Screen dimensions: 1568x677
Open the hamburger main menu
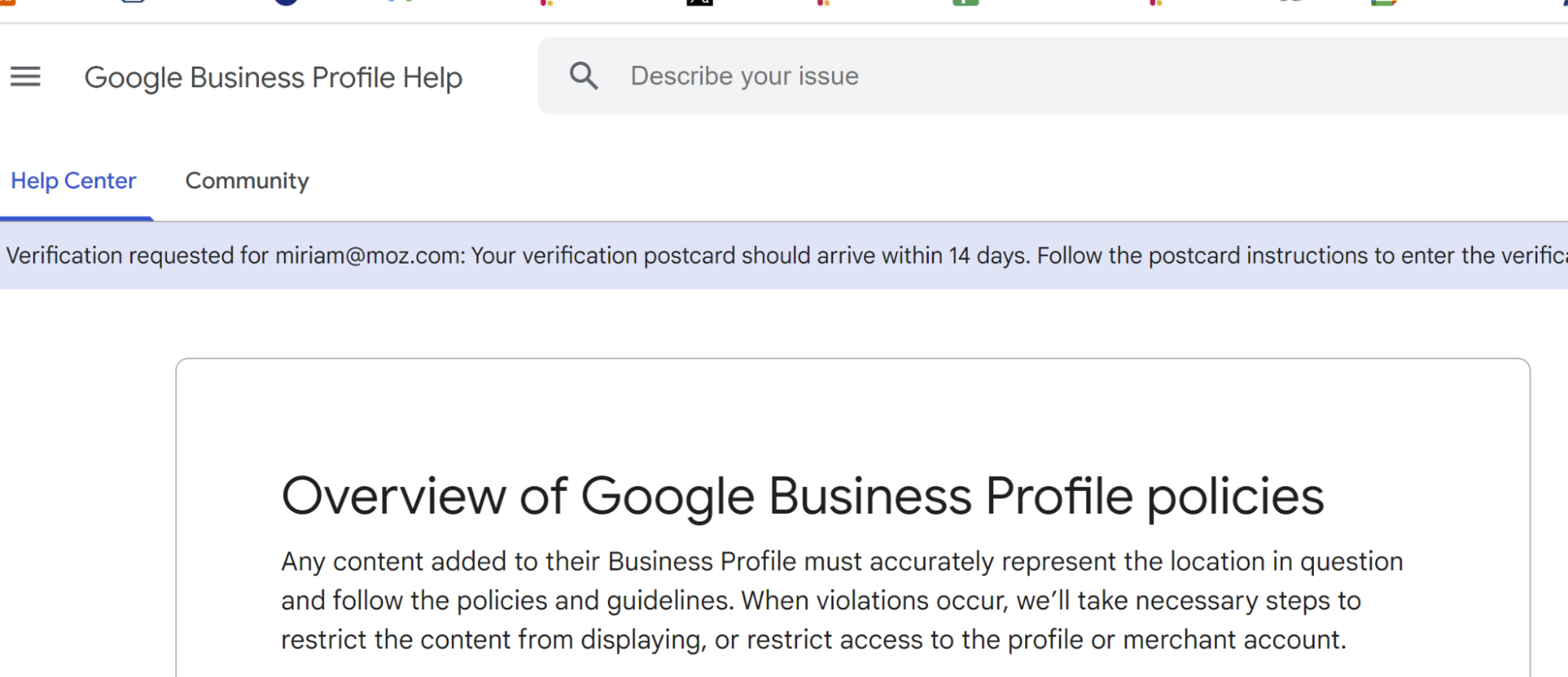(x=25, y=77)
